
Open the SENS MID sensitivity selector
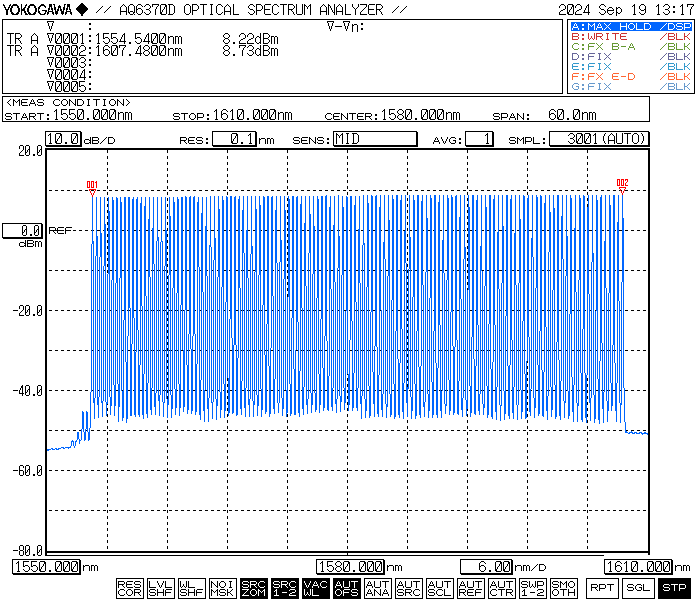(x=374, y=139)
